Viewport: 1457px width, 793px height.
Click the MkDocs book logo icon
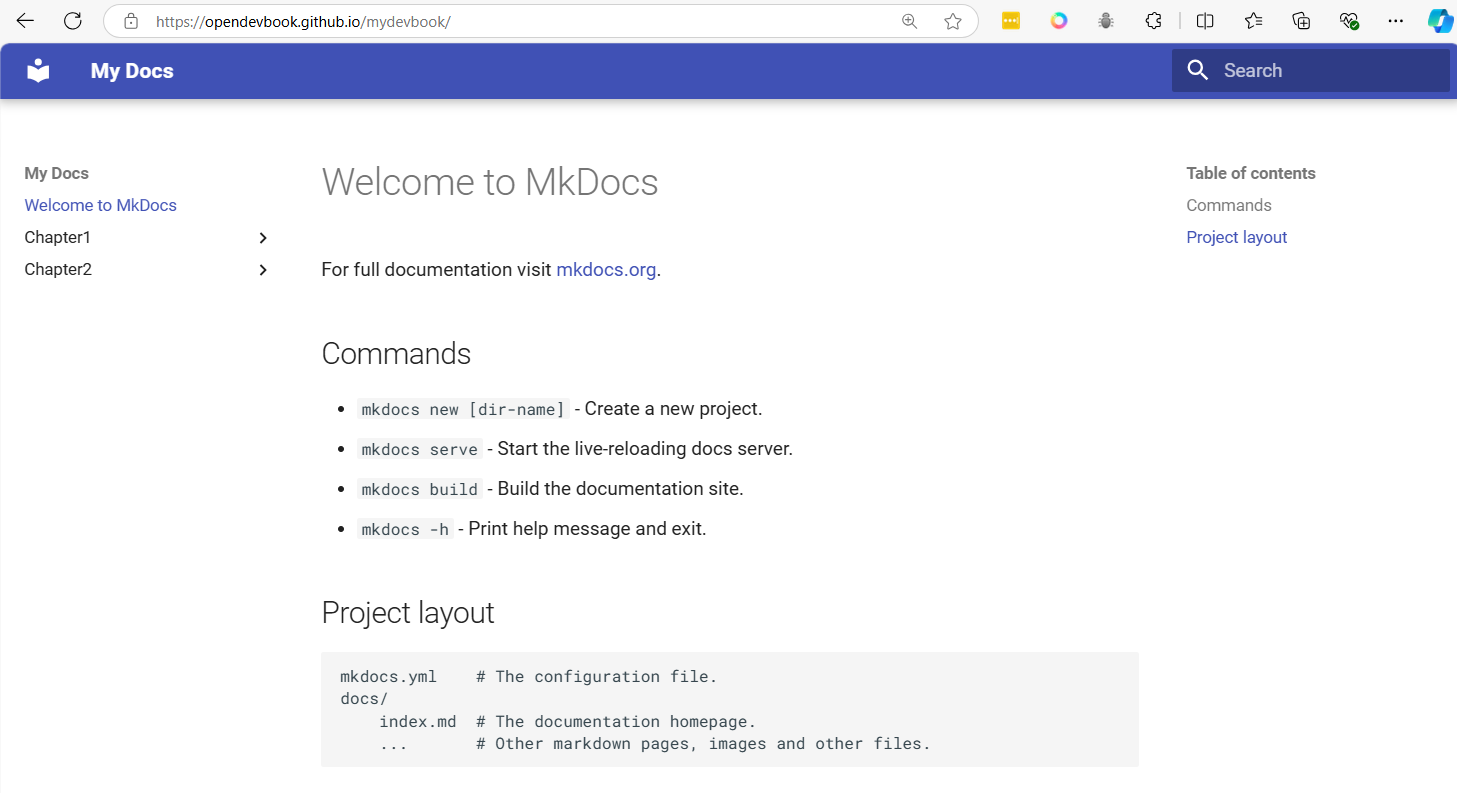[x=38, y=71]
